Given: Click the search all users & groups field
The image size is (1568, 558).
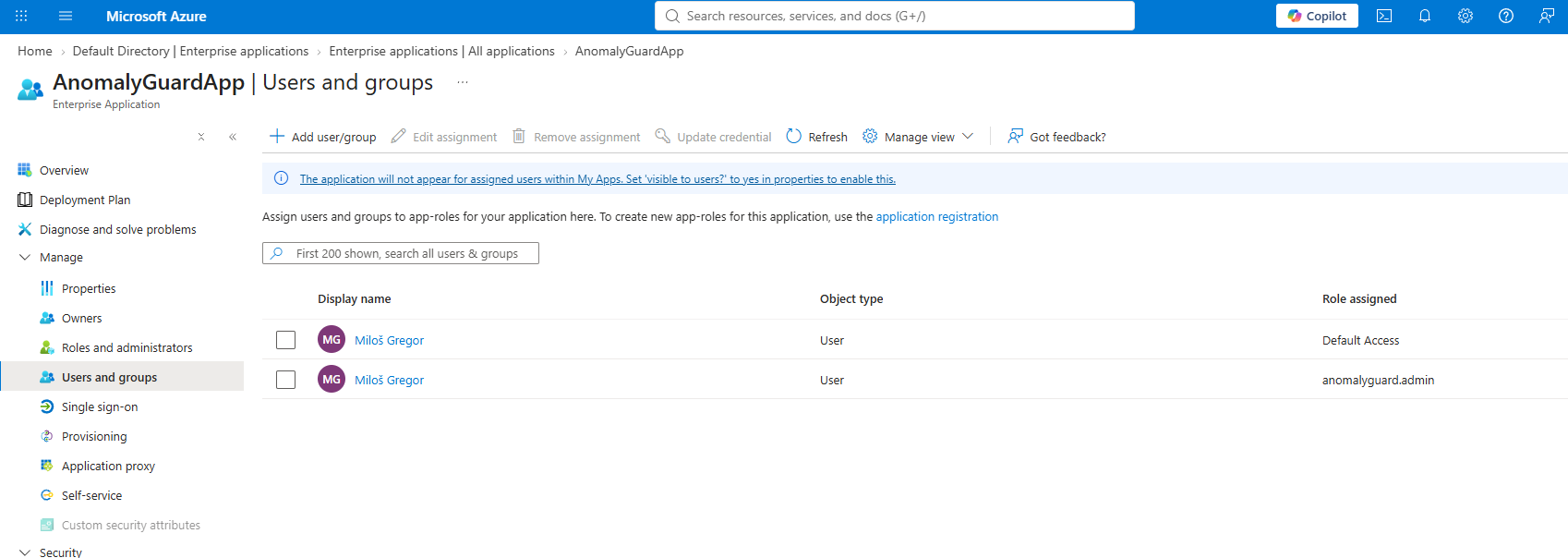Looking at the screenshot, I should pyautogui.click(x=401, y=253).
